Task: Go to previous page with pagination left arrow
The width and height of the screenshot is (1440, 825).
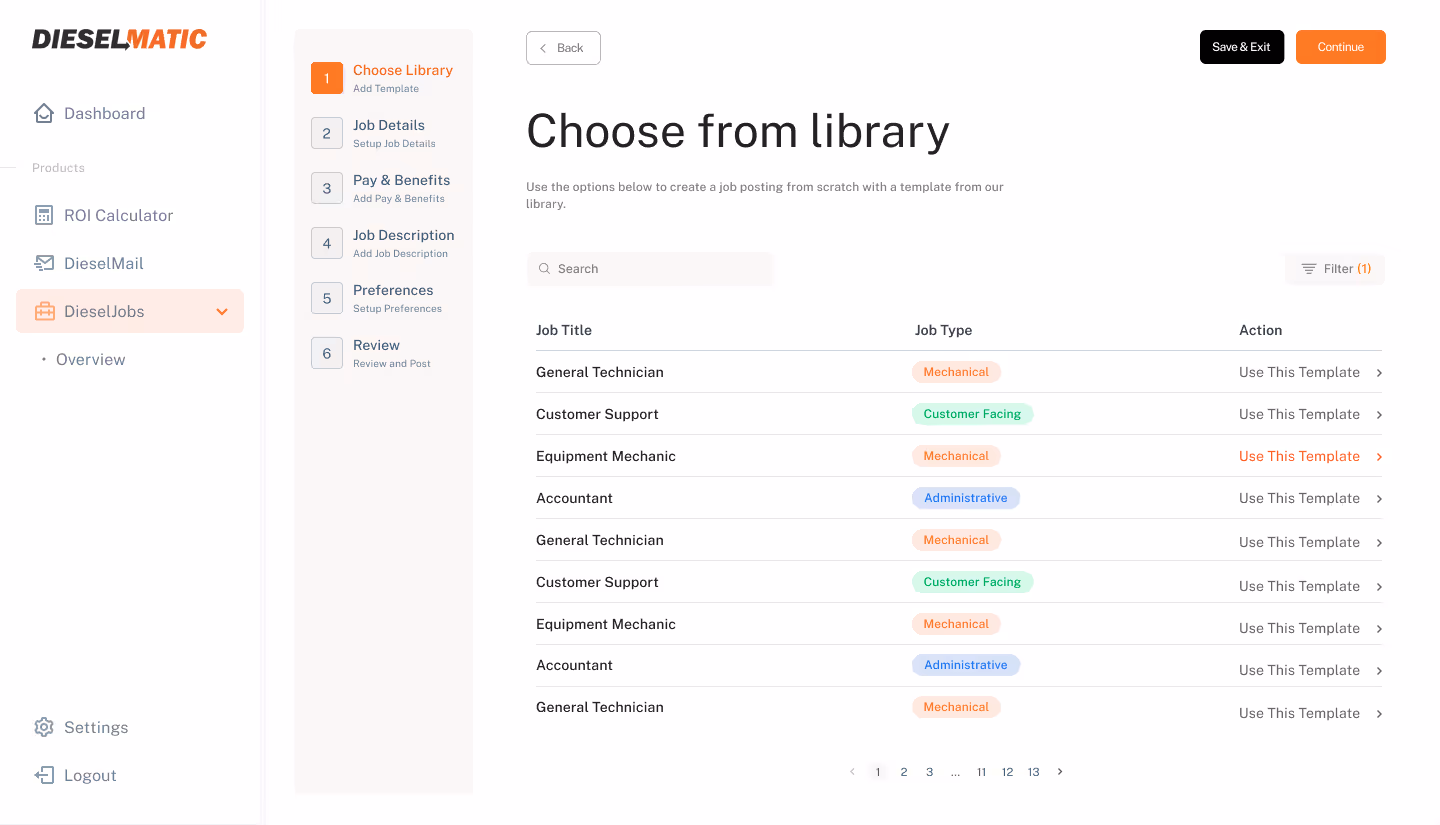Action: (852, 772)
